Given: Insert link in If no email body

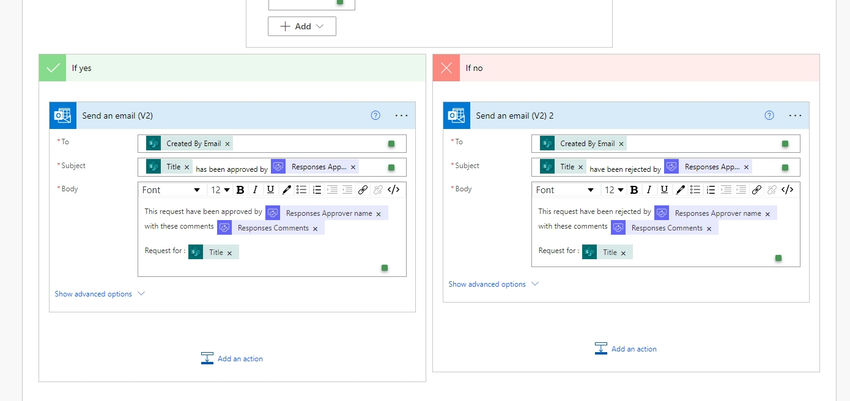Looking at the screenshot, I should tap(756, 190).
